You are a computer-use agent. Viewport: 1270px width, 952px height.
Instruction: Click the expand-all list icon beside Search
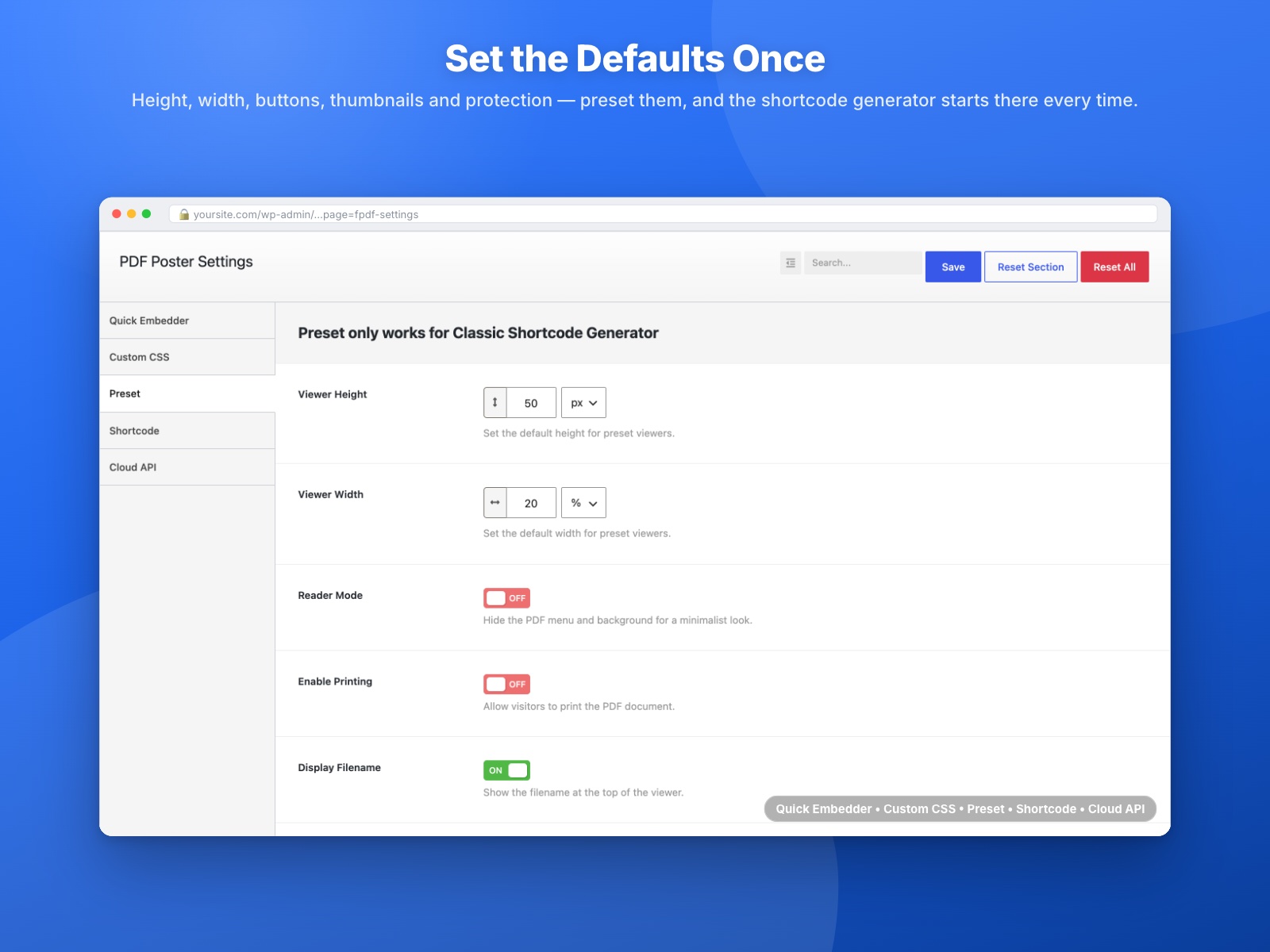pyautogui.click(x=791, y=263)
